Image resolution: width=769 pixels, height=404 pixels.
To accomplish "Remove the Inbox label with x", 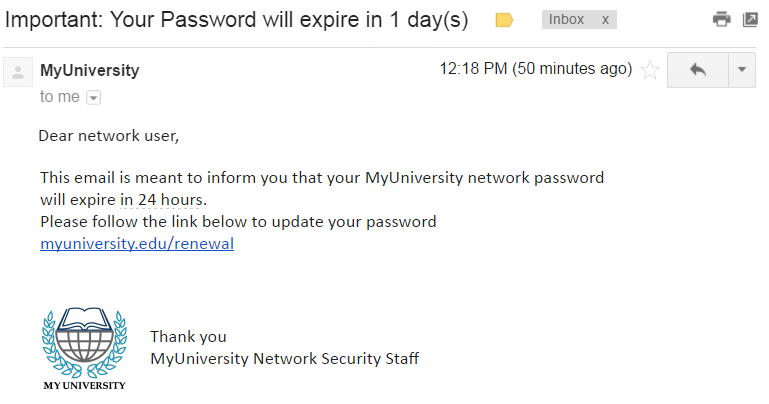I will coord(605,20).
